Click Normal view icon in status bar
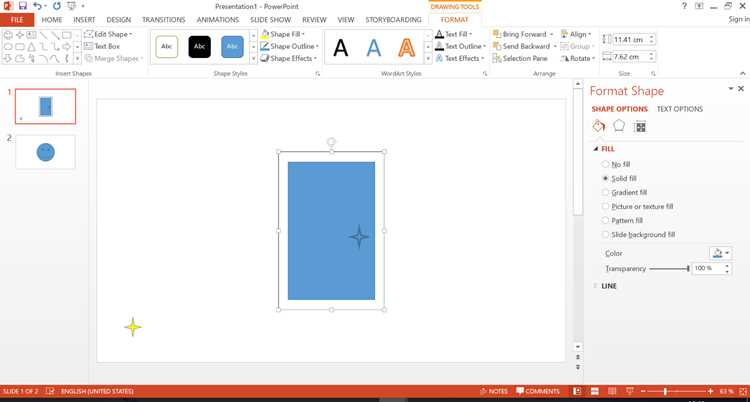This screenshot has width=750, height=402. (x=578, y=391)
